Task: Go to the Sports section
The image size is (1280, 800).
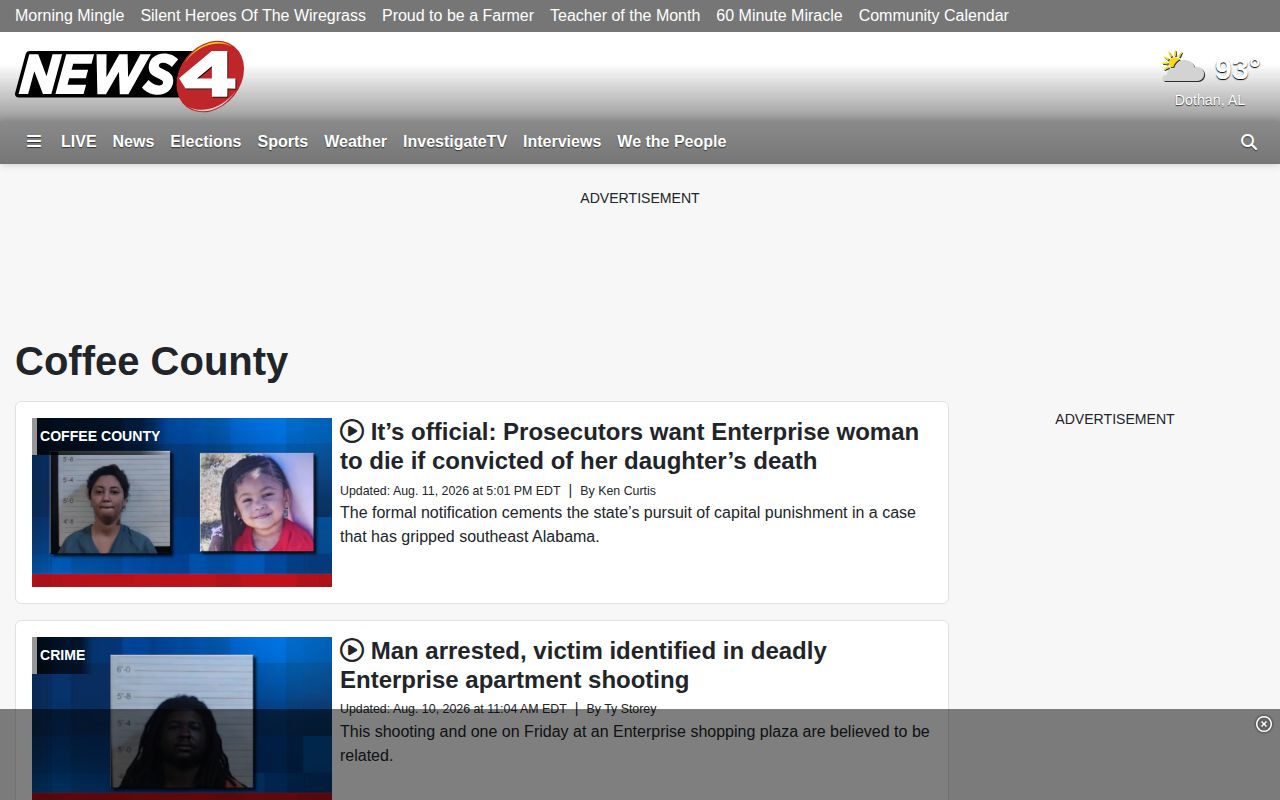Action: 283,142
